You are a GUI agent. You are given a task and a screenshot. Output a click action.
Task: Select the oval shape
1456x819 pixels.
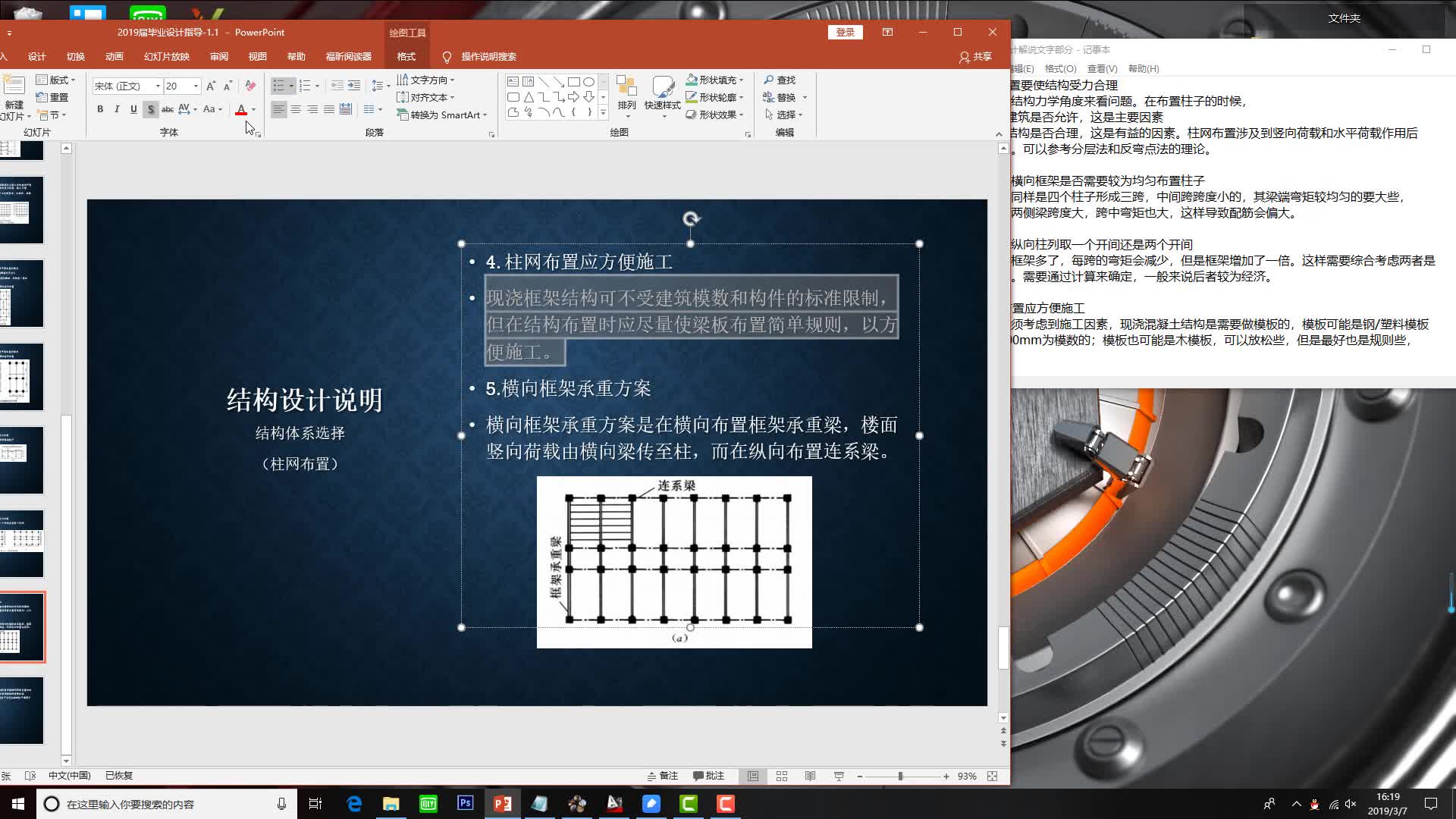point(588,82)
